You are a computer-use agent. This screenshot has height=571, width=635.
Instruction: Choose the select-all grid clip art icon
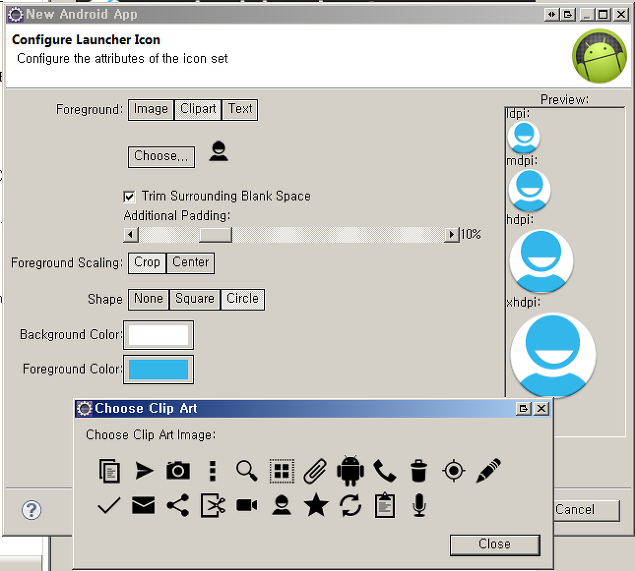(x=281, y=471)
